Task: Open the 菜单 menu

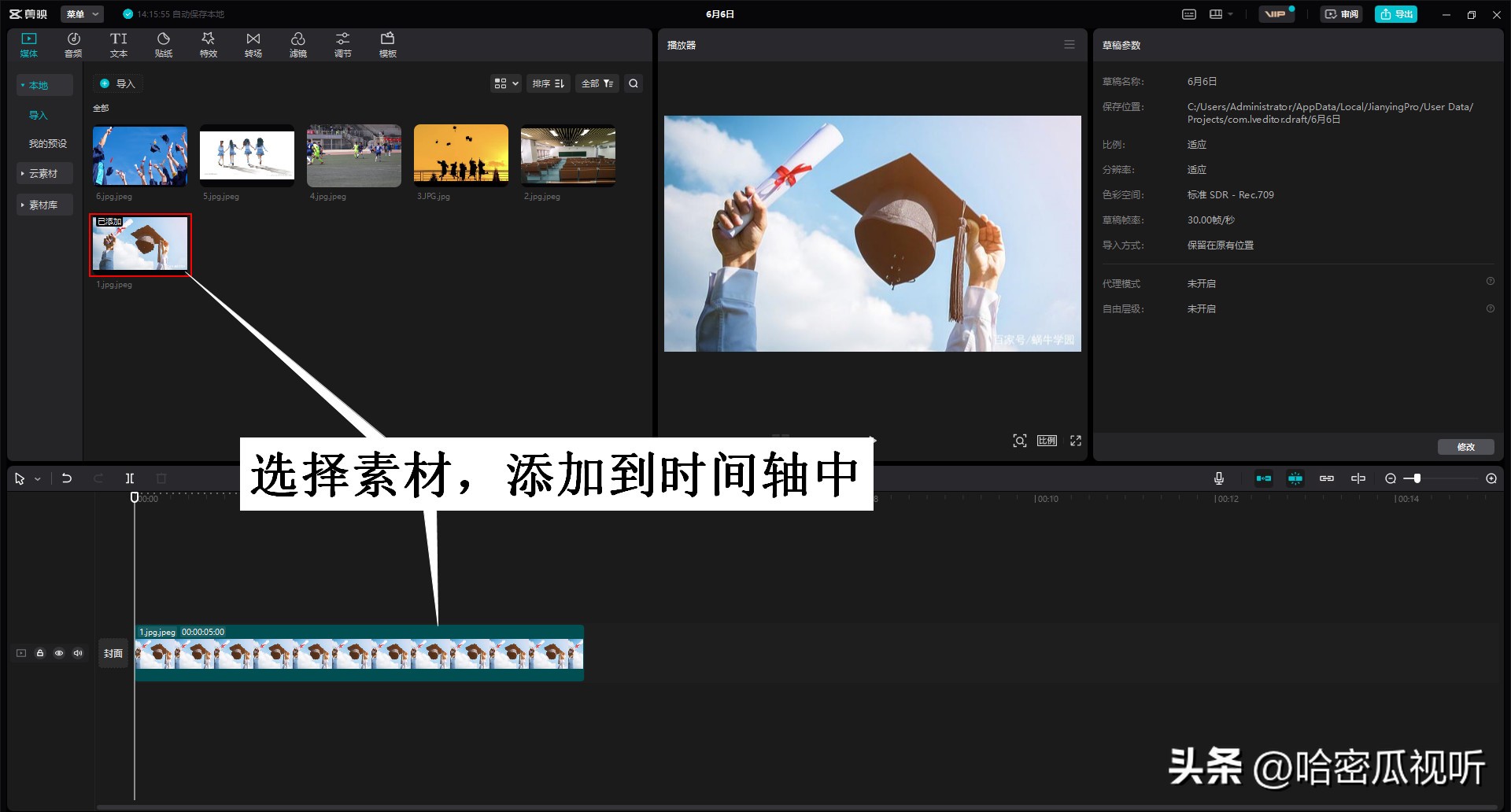Action: [x=81, y=13]
